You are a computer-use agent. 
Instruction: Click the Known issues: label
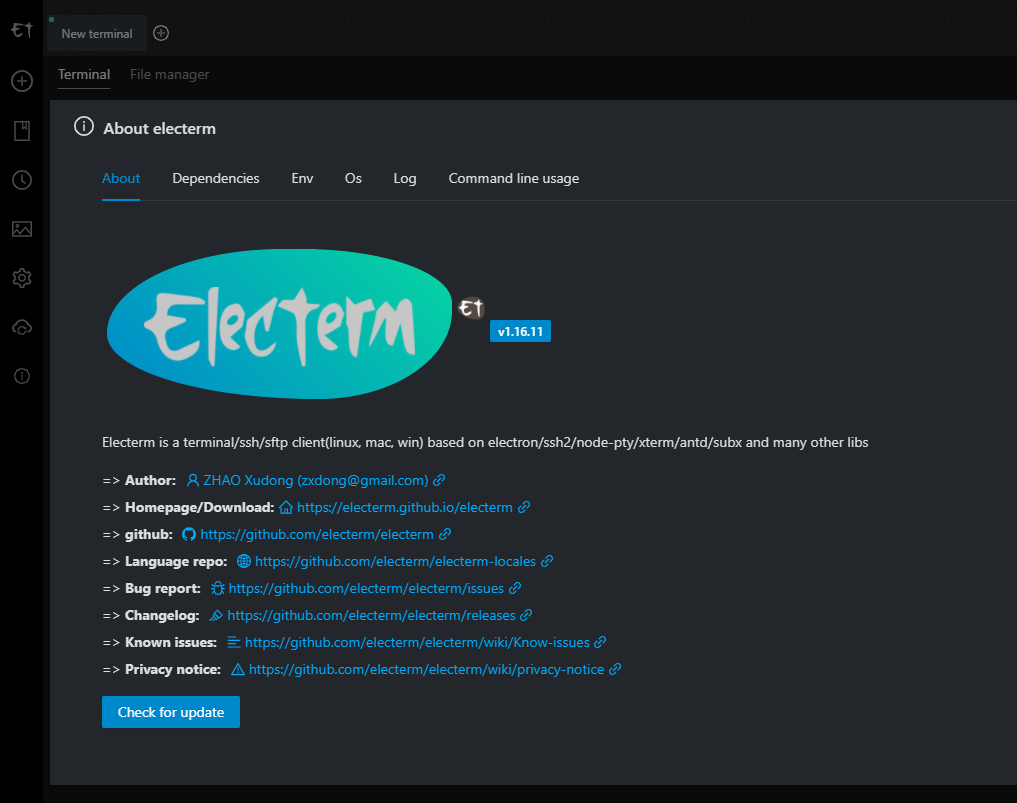[171, 643]
